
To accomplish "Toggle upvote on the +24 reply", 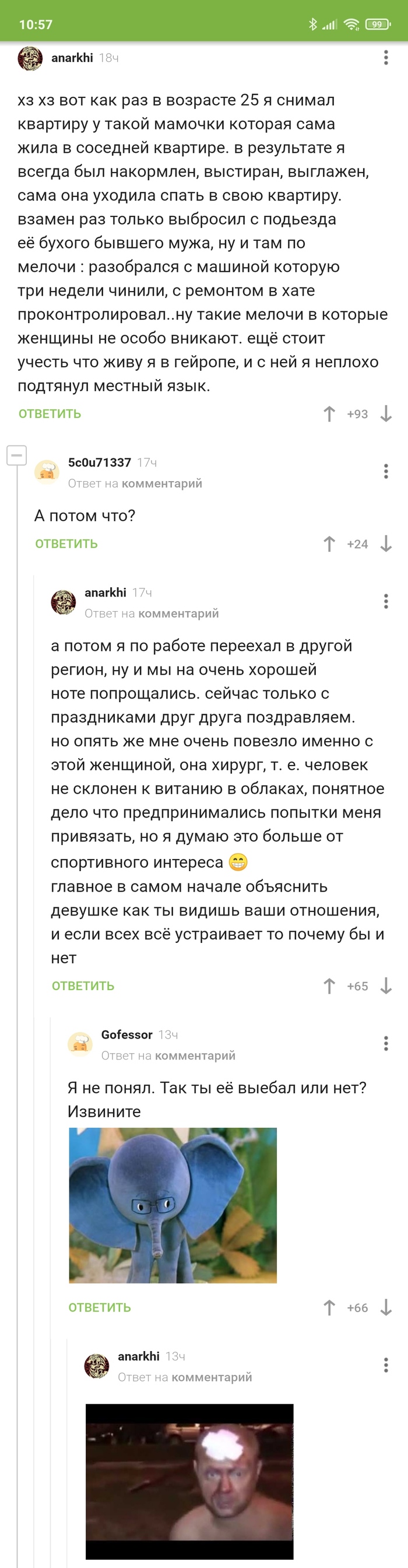I will [x=329, y=544].
